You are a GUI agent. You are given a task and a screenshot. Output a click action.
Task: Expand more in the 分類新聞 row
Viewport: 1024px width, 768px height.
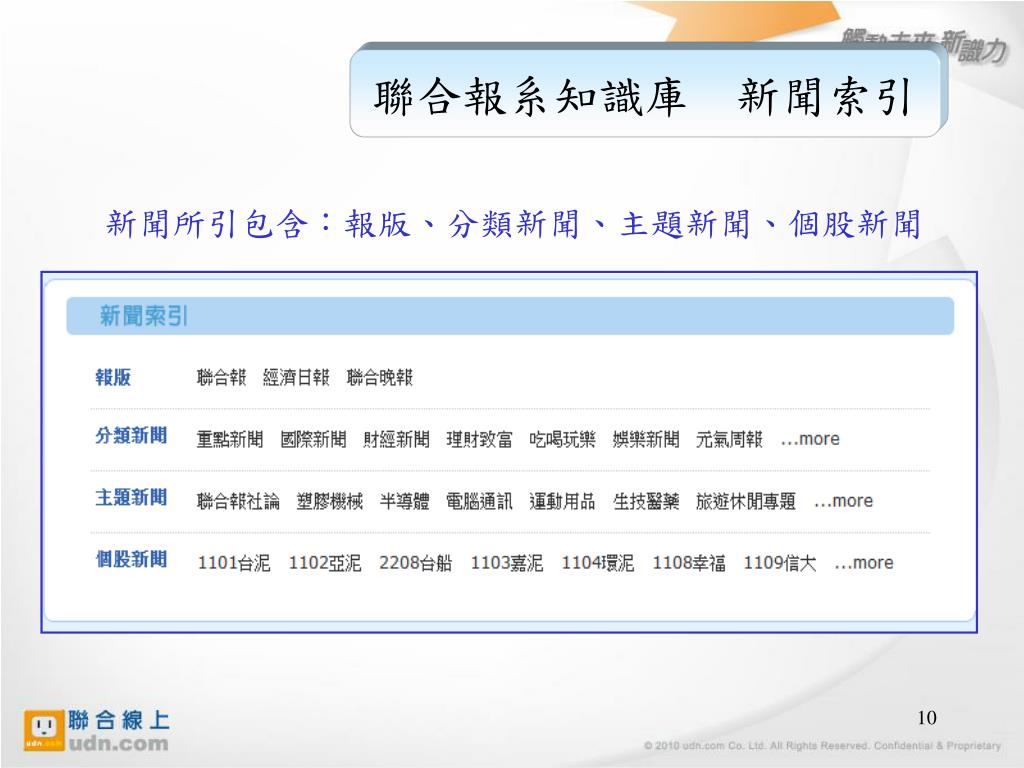point(810,440)
